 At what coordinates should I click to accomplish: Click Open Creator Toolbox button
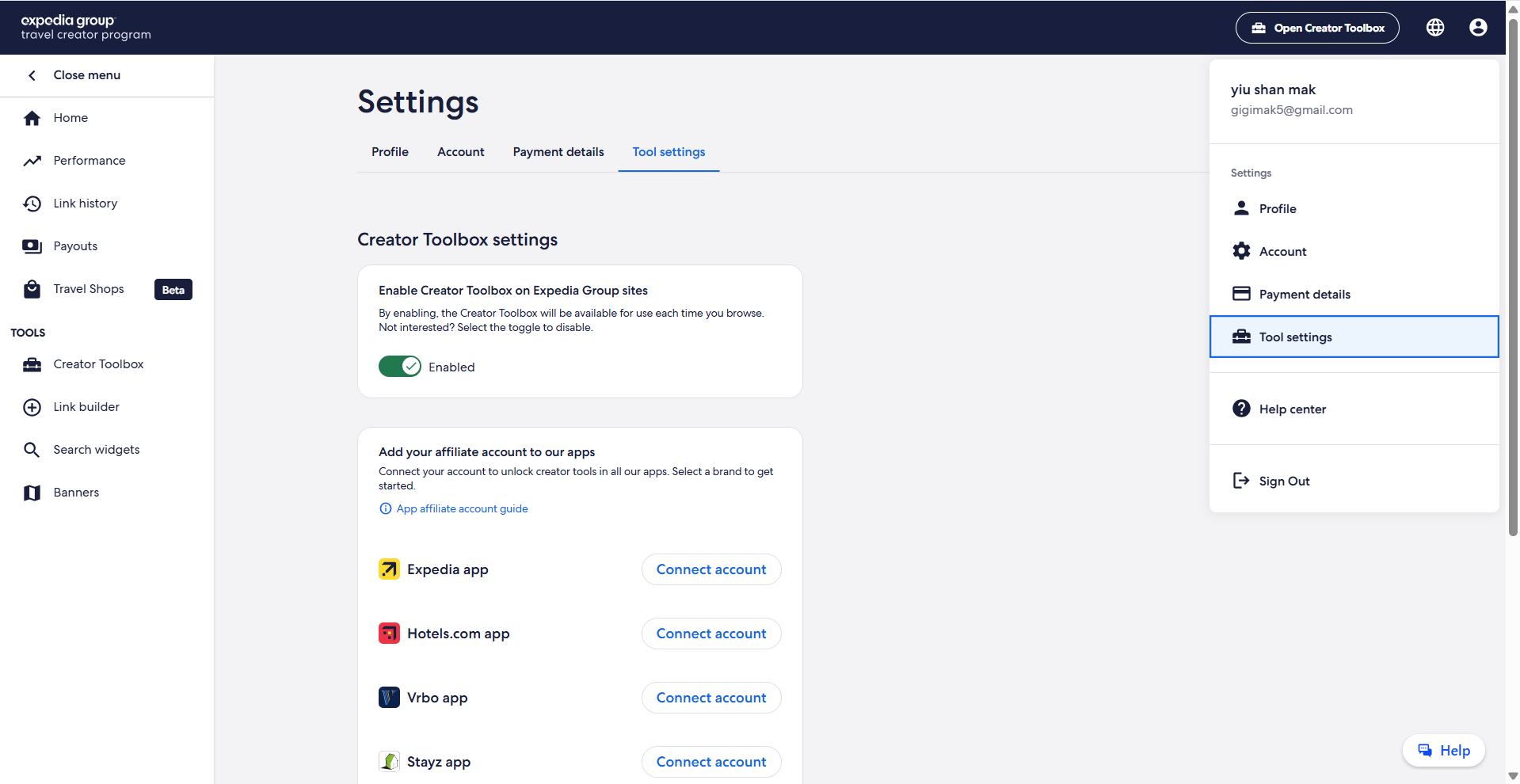[1316, 28]
